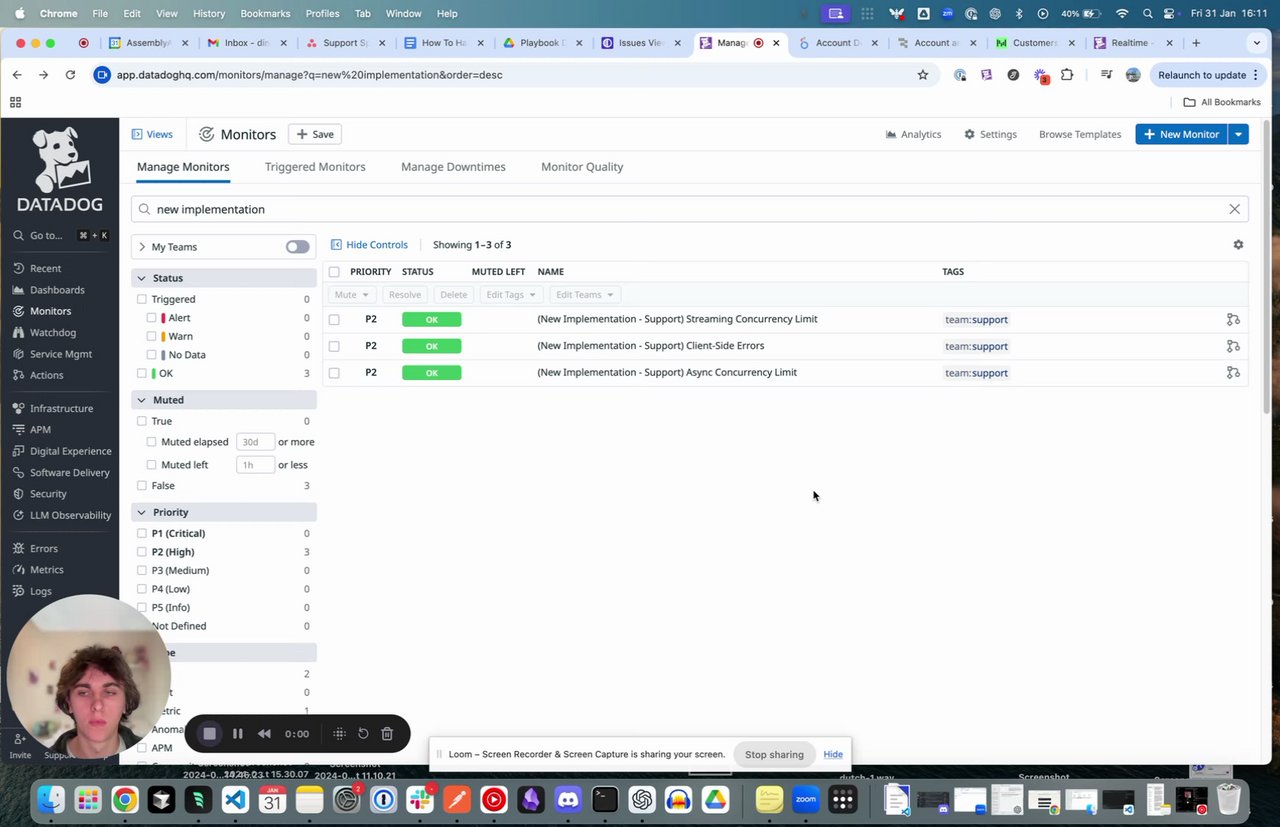Switch to the Monitor Quality tab
1280x827 pixels.
point(582,167)
